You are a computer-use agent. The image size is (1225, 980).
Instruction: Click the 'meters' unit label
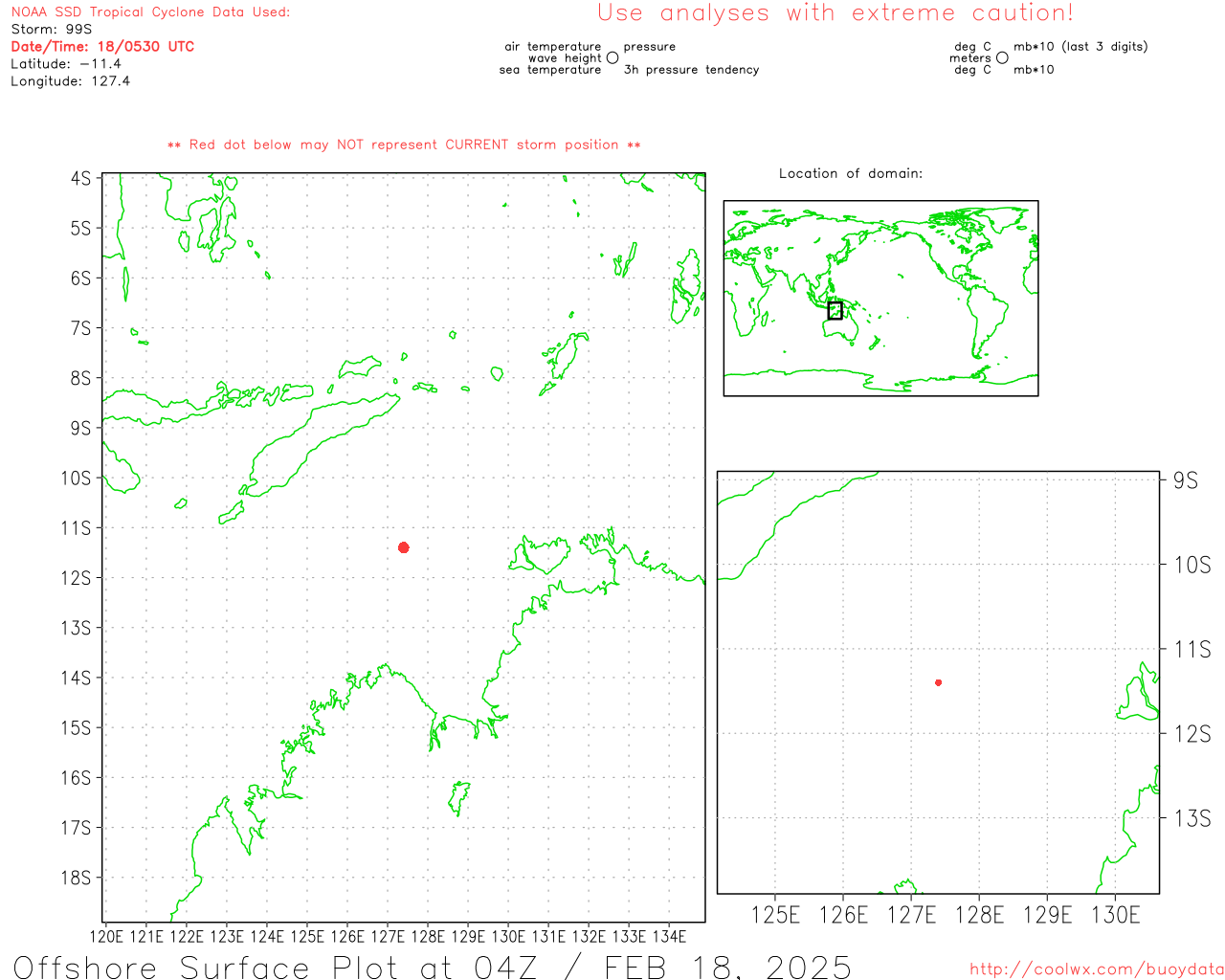click(x=970, y=58)
